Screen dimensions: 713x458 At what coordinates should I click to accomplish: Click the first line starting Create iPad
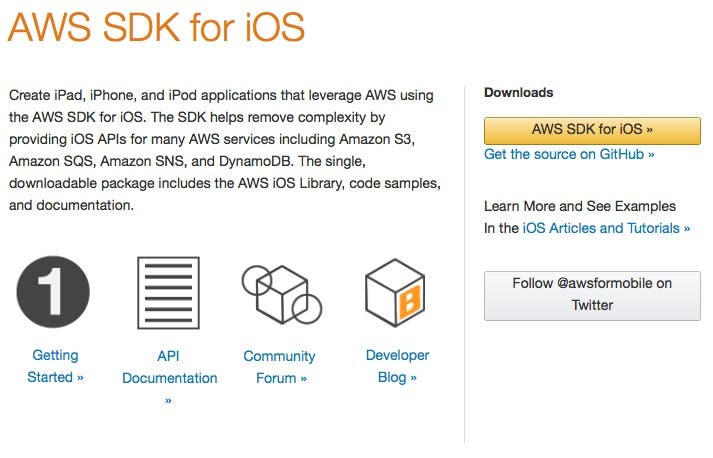220,95
